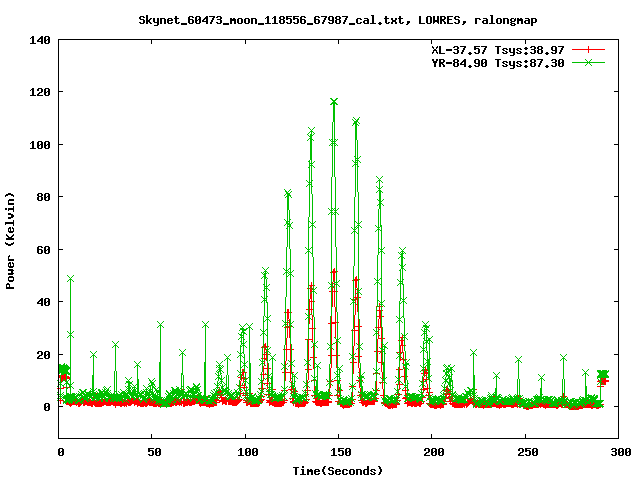Screen dimensions: 640x480
Task: Click the x-axis tick label 150
Action: coord(340,452)
